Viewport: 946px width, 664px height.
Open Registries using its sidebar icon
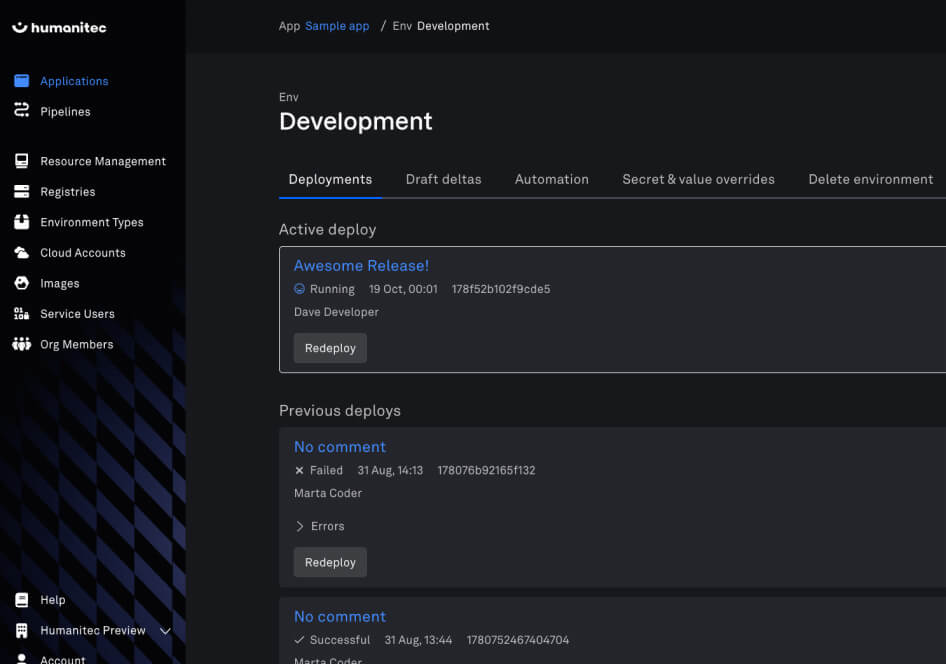tap(21, 191)
